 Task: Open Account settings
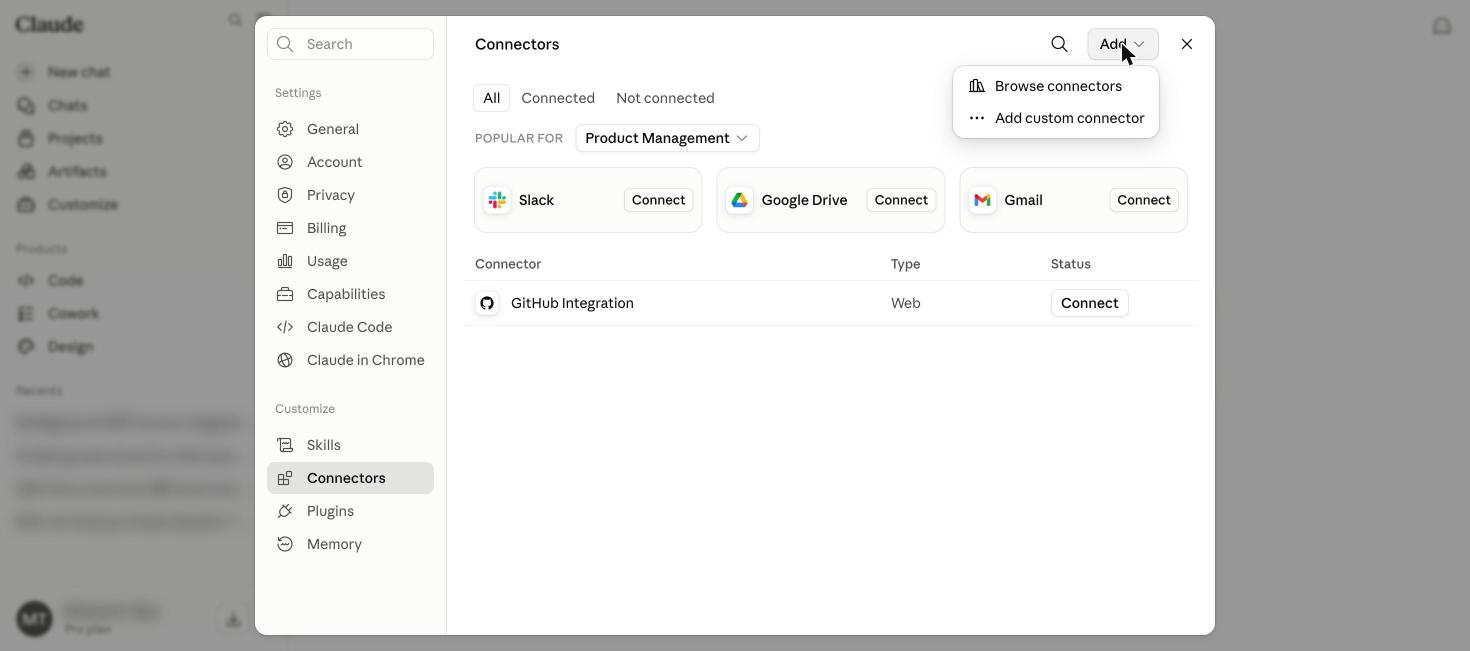(350, 162)
